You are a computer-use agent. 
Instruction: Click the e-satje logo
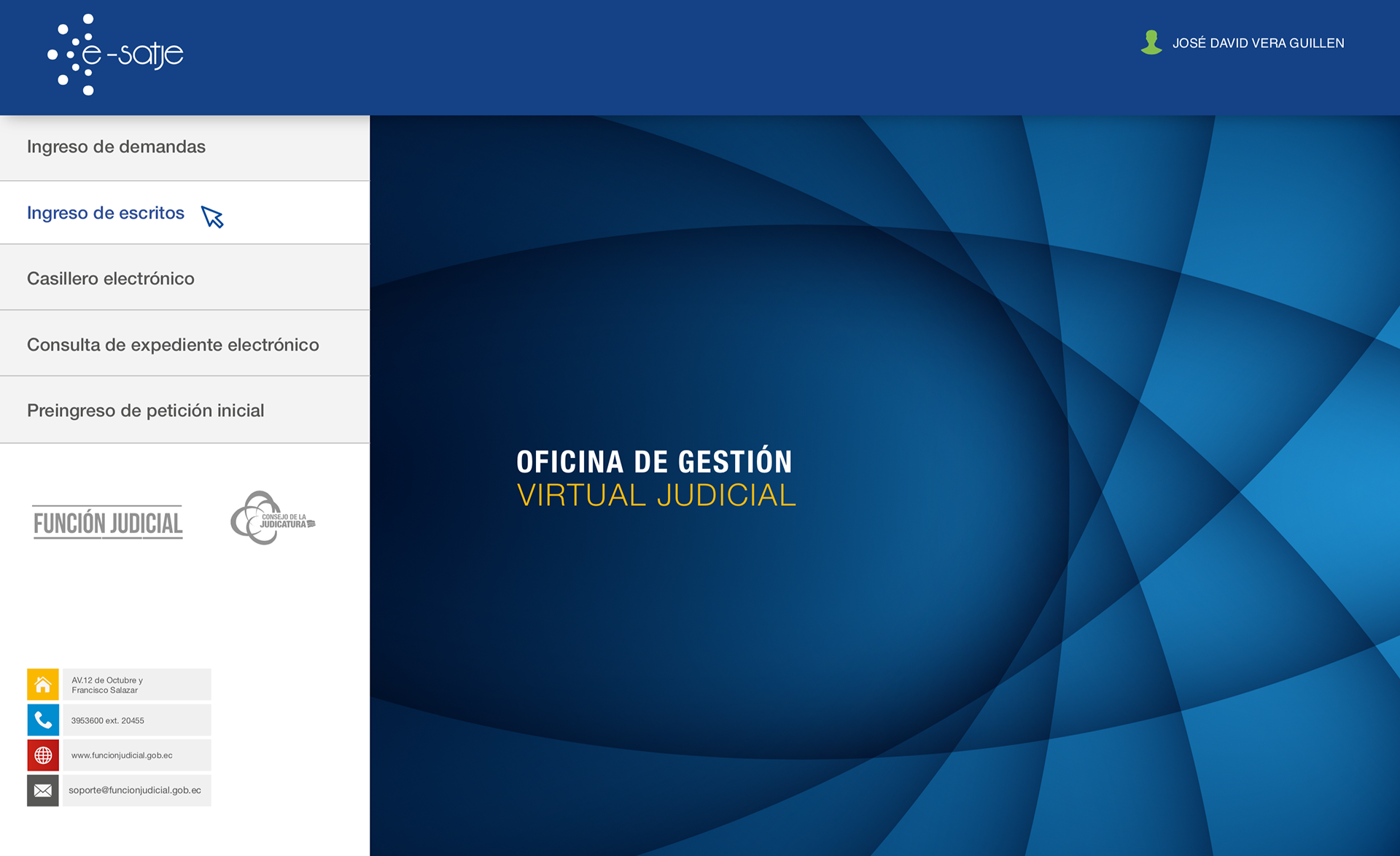(x=115, y=55)
